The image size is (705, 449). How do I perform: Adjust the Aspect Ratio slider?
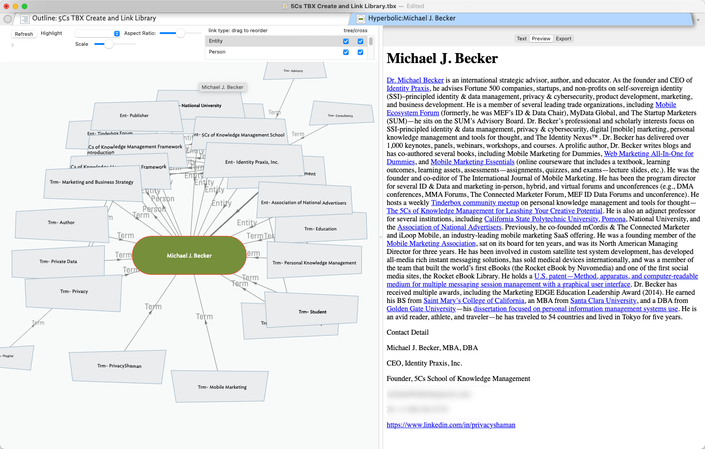click(x=180, y=33)
